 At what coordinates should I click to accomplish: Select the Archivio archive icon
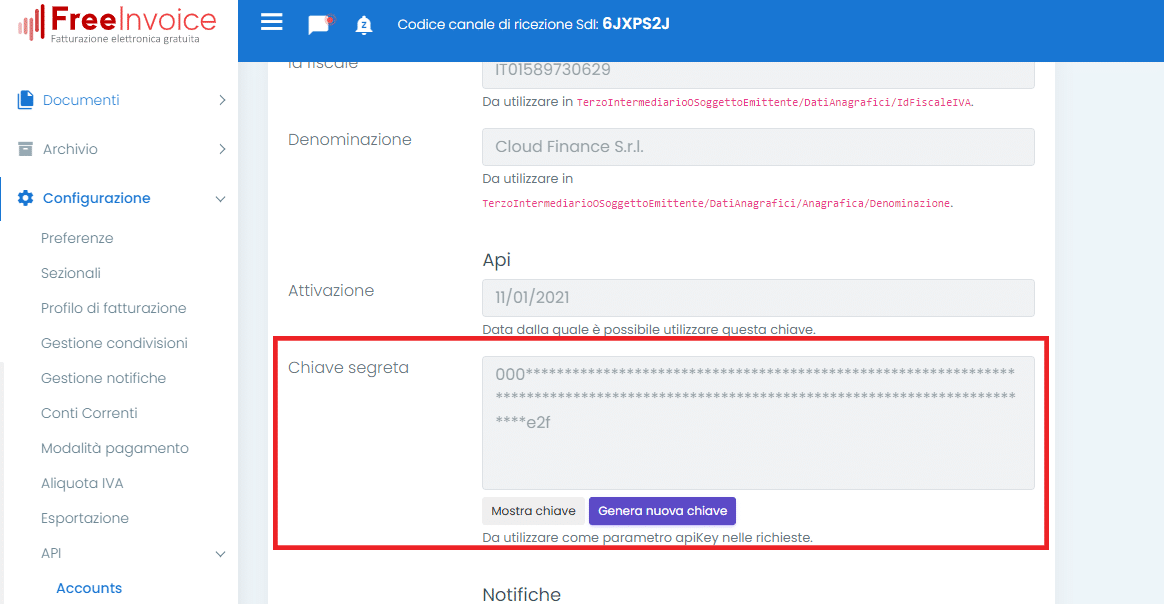click(x=25, y=148)
